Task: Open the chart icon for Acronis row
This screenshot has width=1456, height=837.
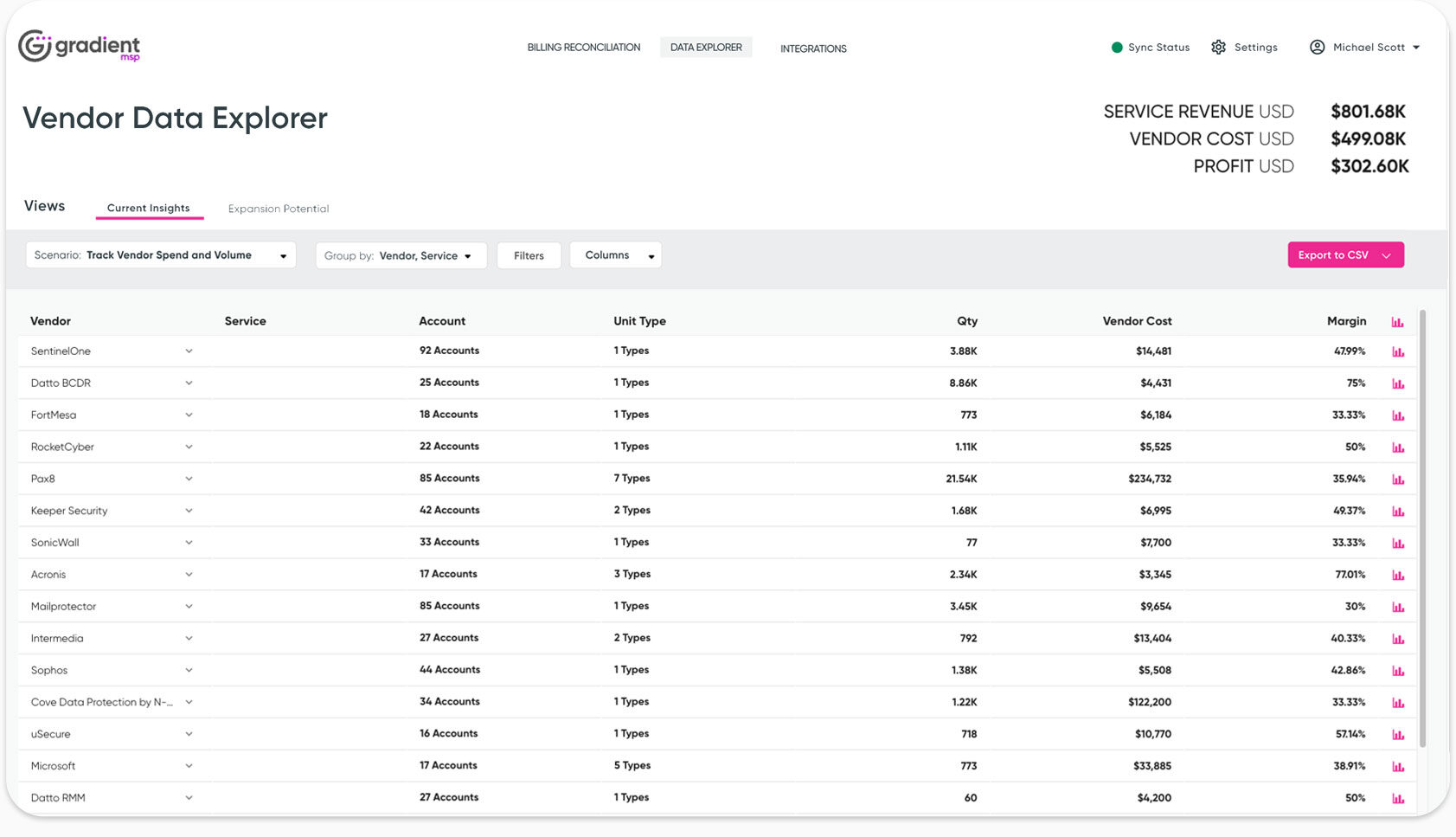Action: (1397, 575)
